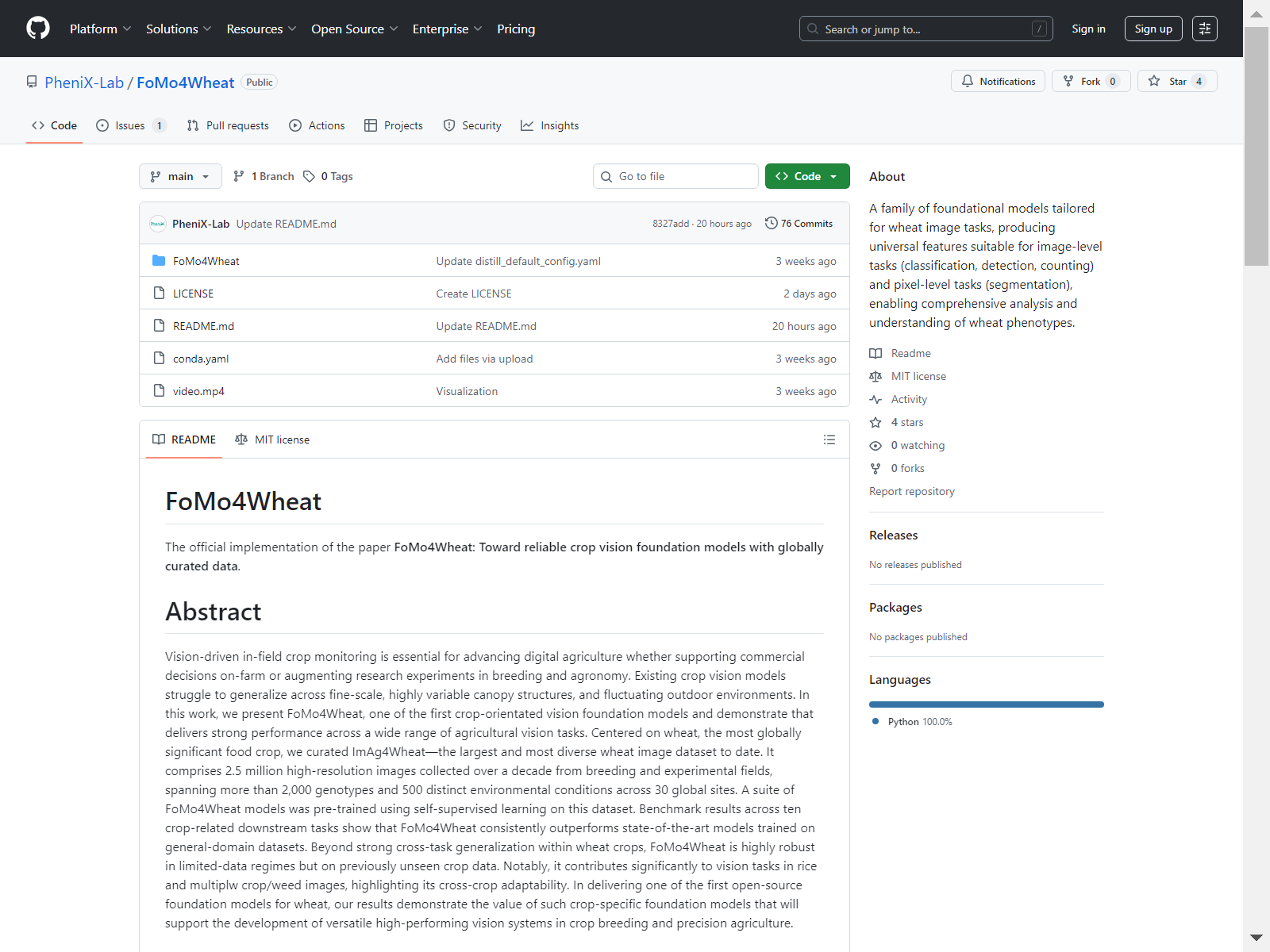Open the video.mp4 file name
This screenshot has height=952, width=1270.
click(198, 391)
